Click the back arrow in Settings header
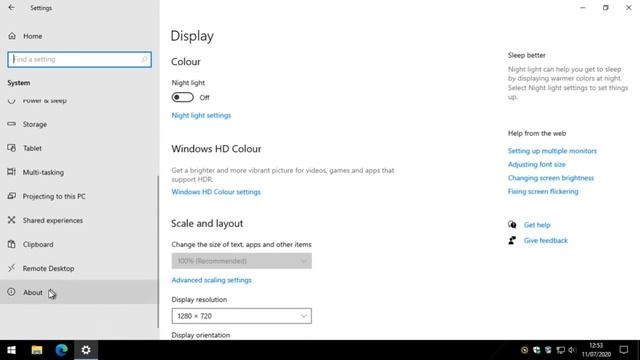Viewport: 640px width, 360px height. 11,7
